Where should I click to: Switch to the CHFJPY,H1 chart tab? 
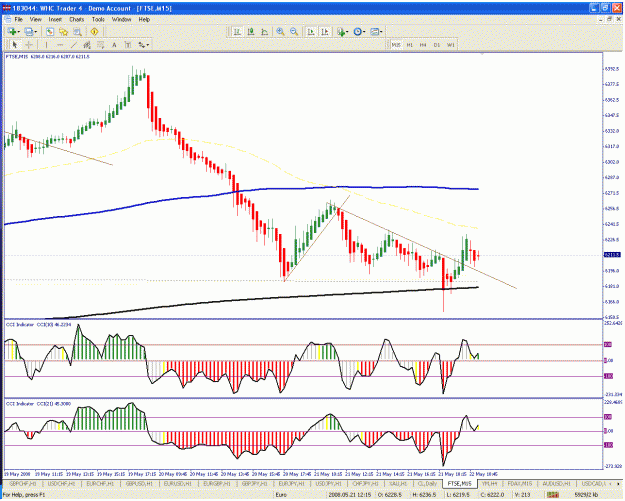click(366, 483)
